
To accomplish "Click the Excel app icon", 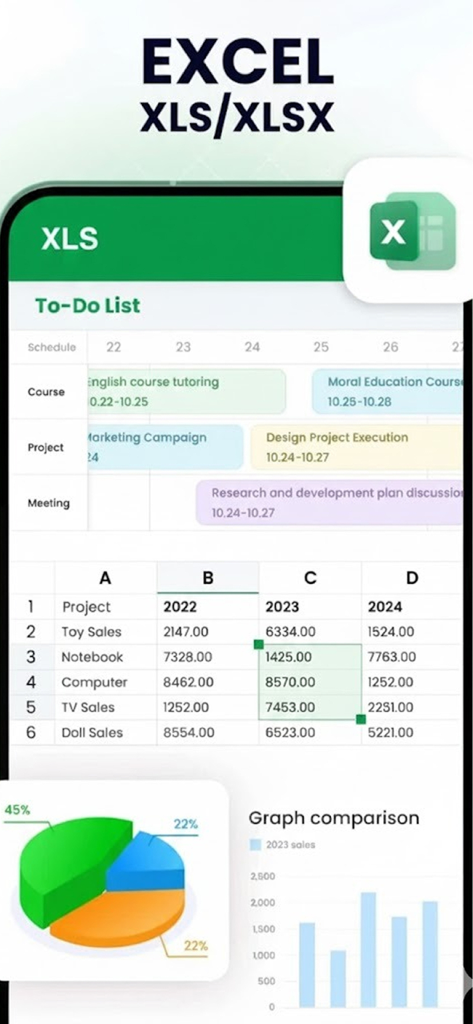I will click(x=413, y=231).
